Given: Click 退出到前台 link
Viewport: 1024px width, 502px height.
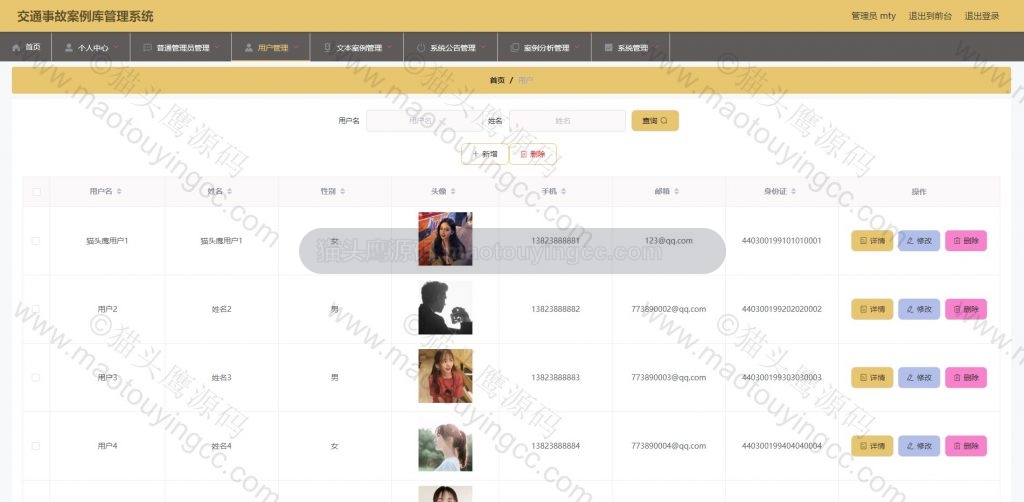Looking at the screenshot, I should click(930, 16).
